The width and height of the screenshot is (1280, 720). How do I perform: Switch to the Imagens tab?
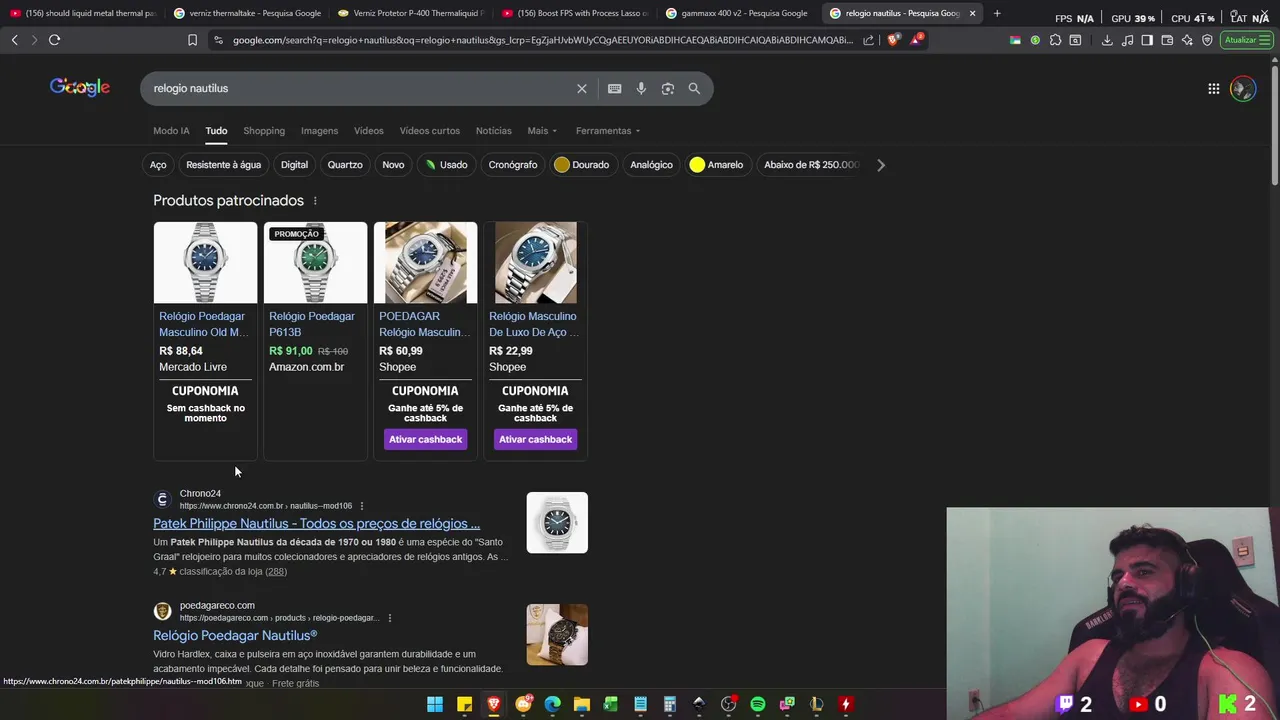click(319, 131)
